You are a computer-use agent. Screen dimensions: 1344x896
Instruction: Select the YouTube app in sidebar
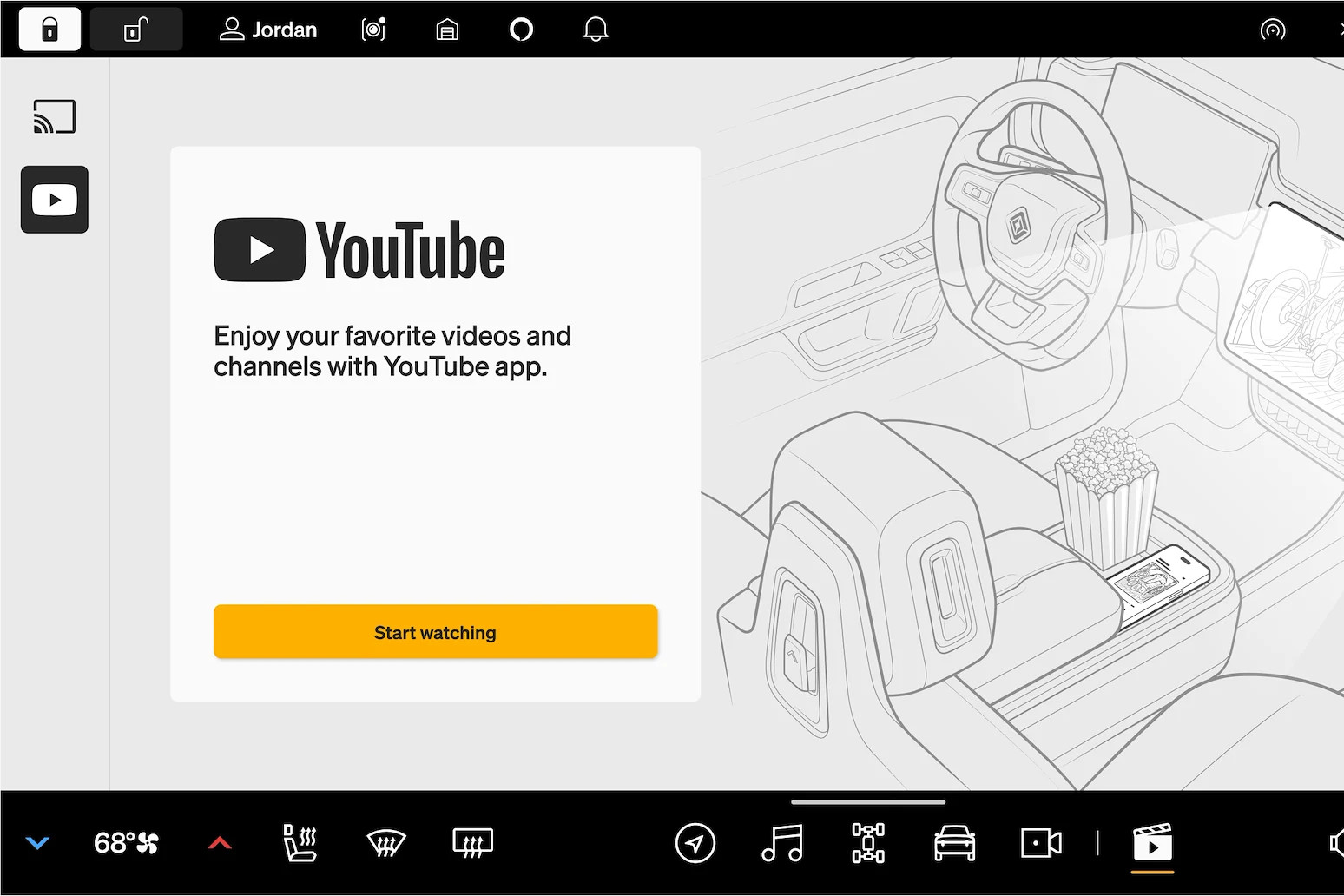tap(55, 200)
